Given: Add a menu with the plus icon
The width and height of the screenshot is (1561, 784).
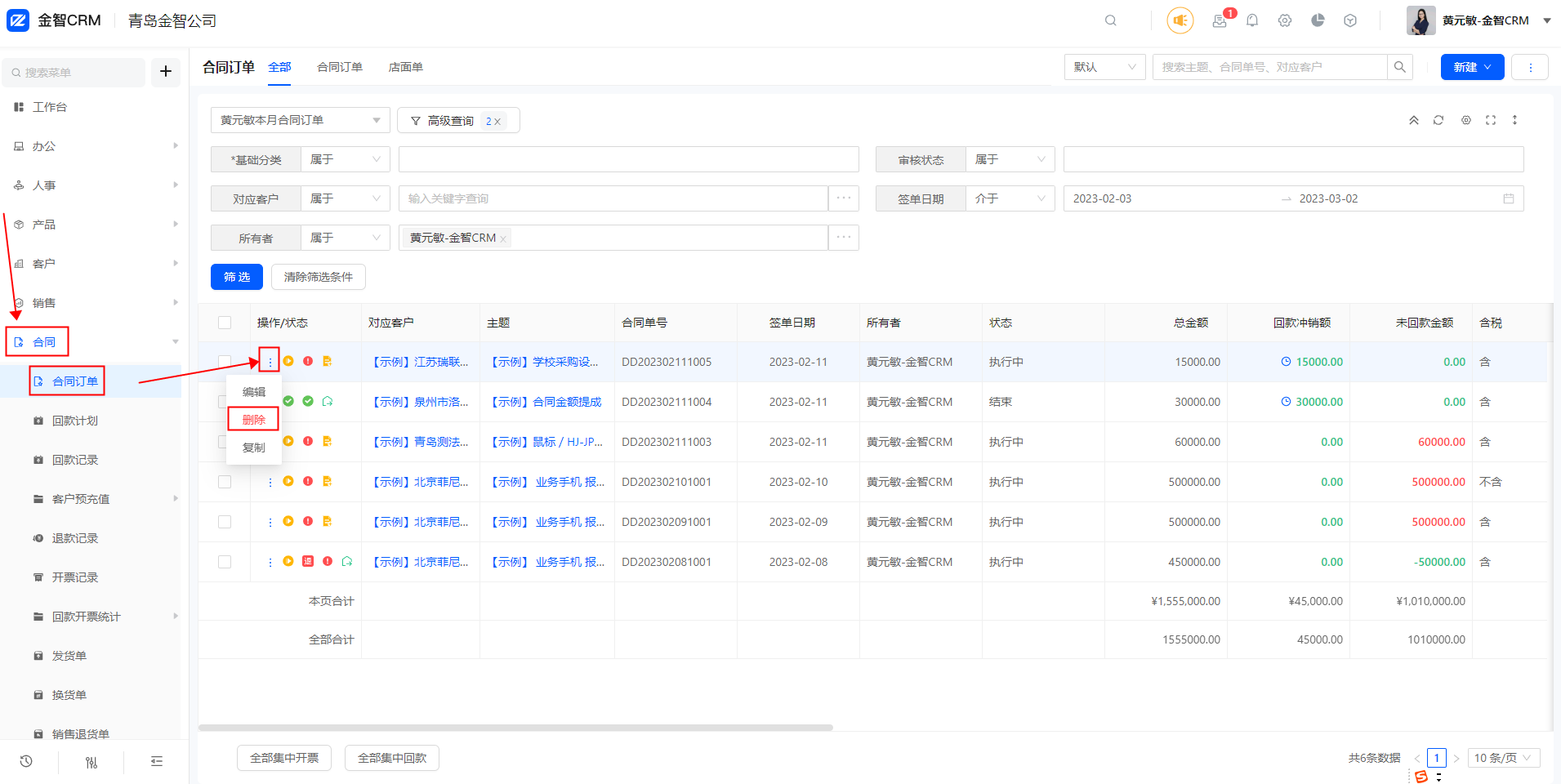Looking at the screenshot, I should click(165, 72).
